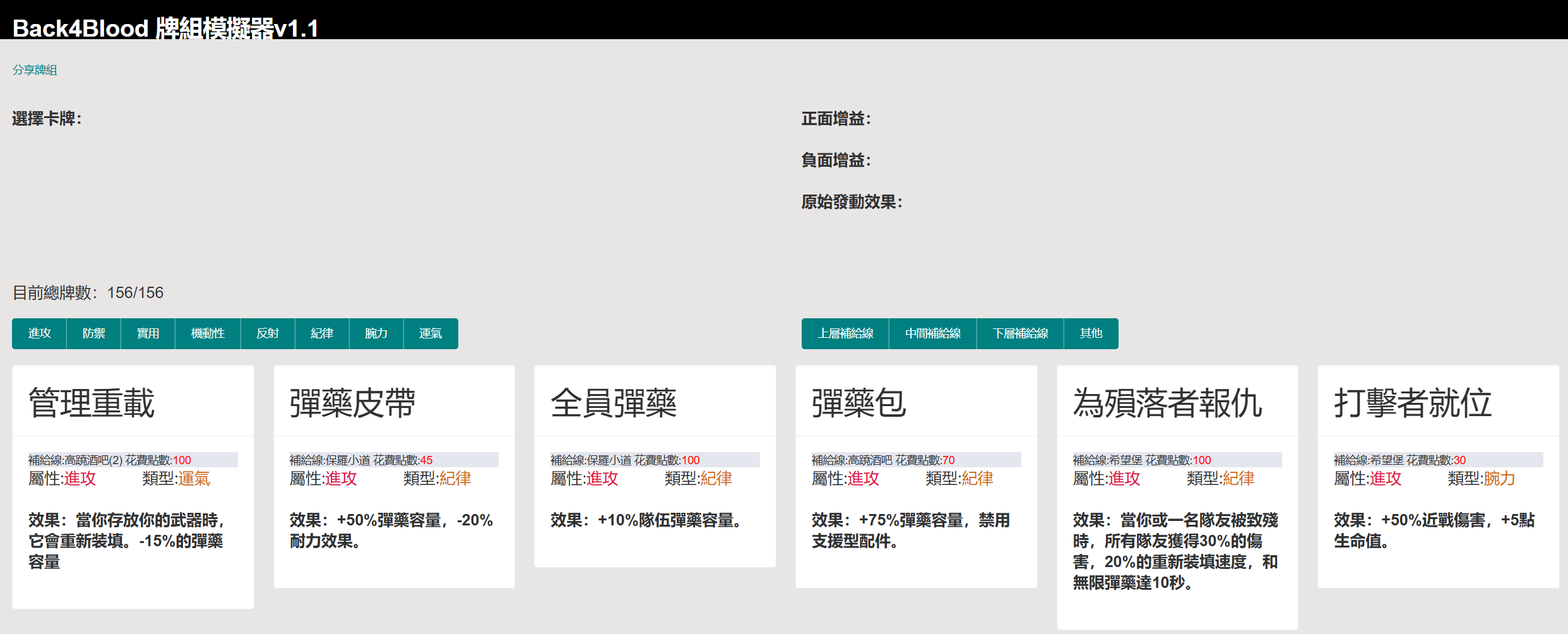Click the Back4Blood 牌組模擬器v1.1 title
The image size is (1568, 634).
coord(165,28)
